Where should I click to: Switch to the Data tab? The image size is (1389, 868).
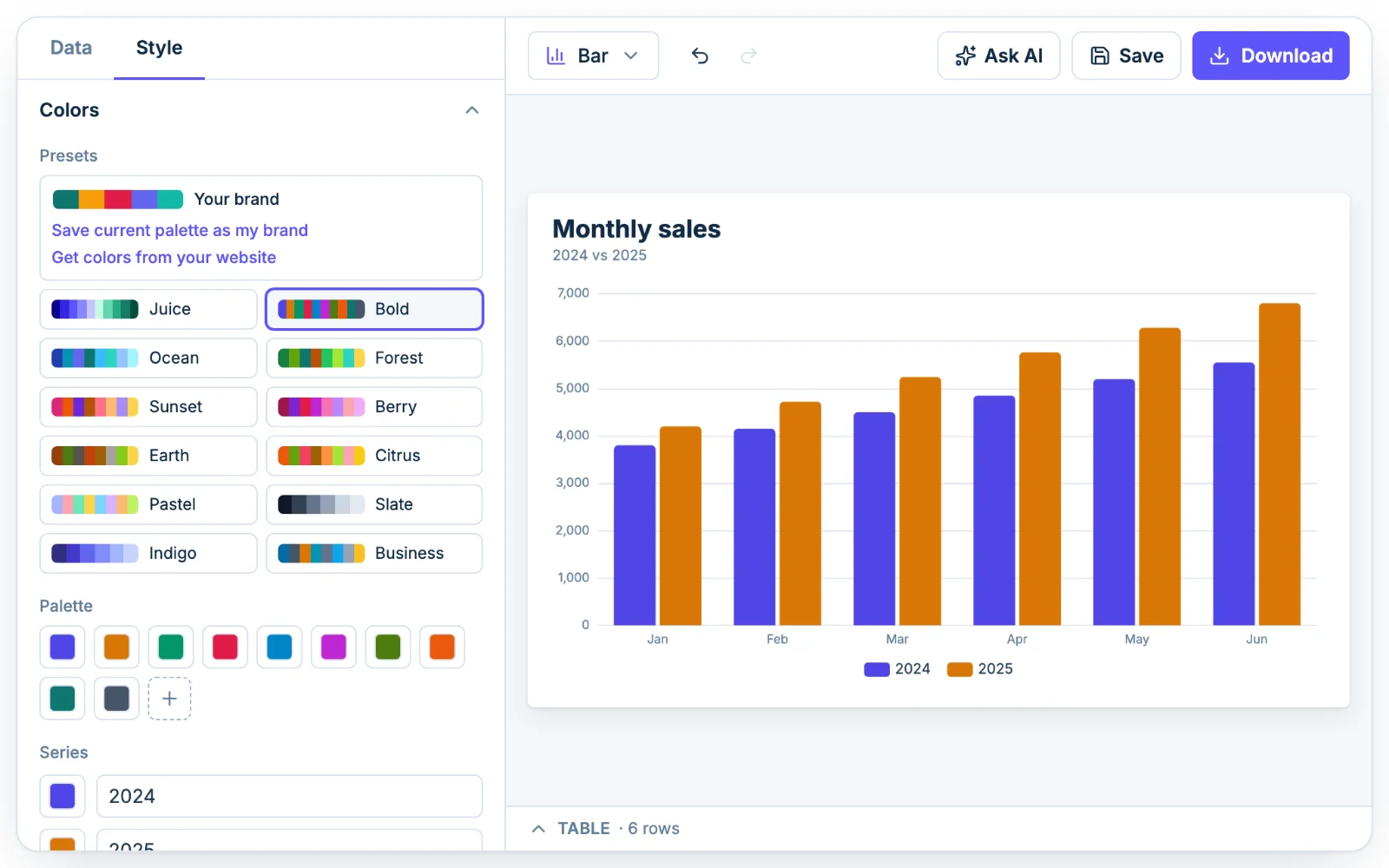(x=71, y=48)
